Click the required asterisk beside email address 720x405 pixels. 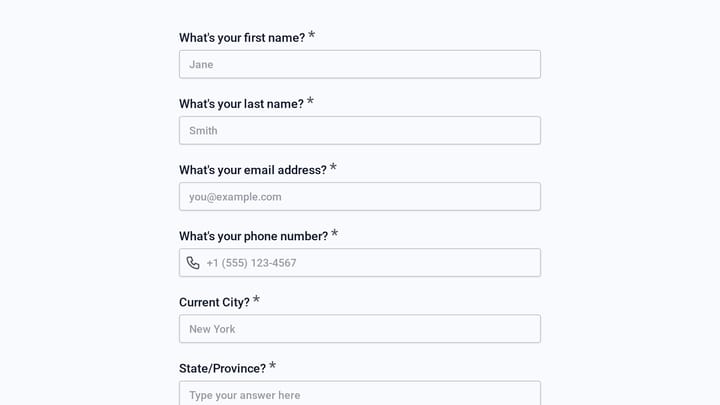(x=333, y=167)
